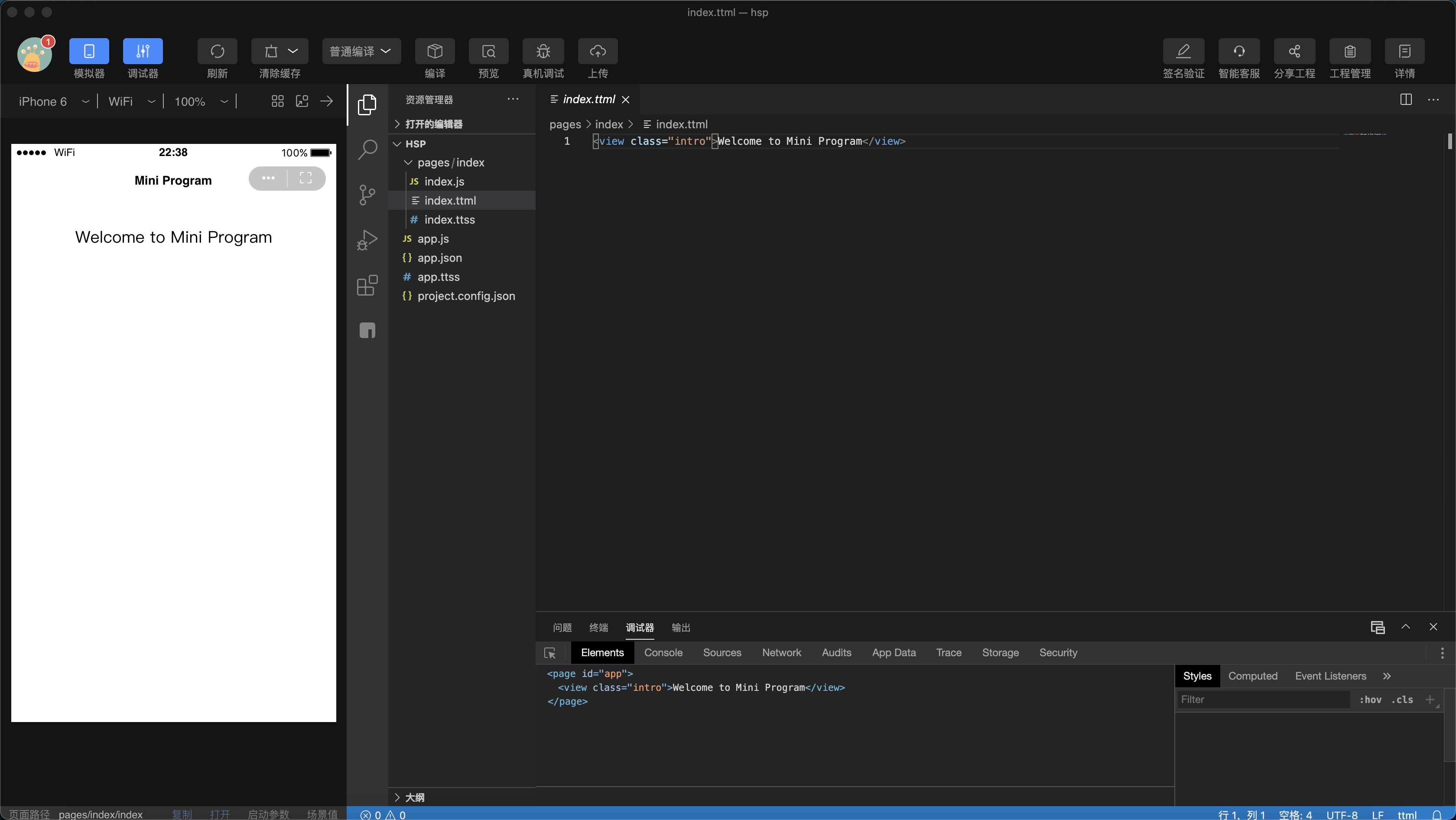Click the styles Filter input field

1263,700
